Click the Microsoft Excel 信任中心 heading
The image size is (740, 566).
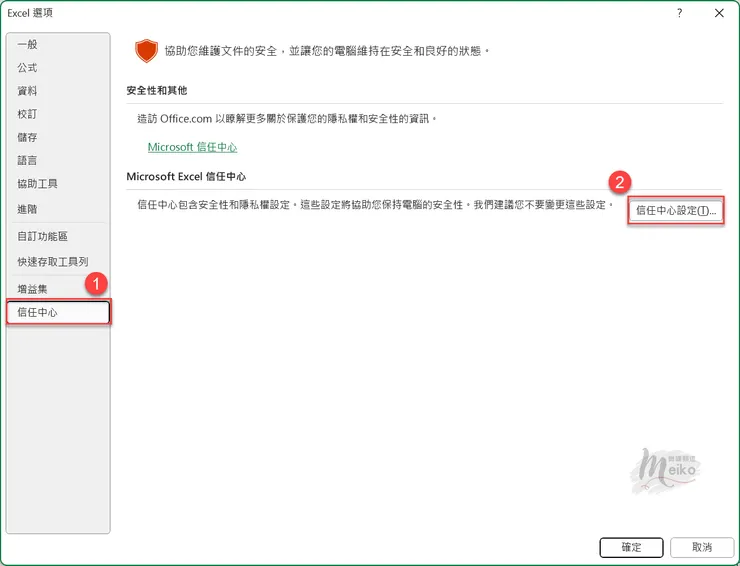click(186, 177)
